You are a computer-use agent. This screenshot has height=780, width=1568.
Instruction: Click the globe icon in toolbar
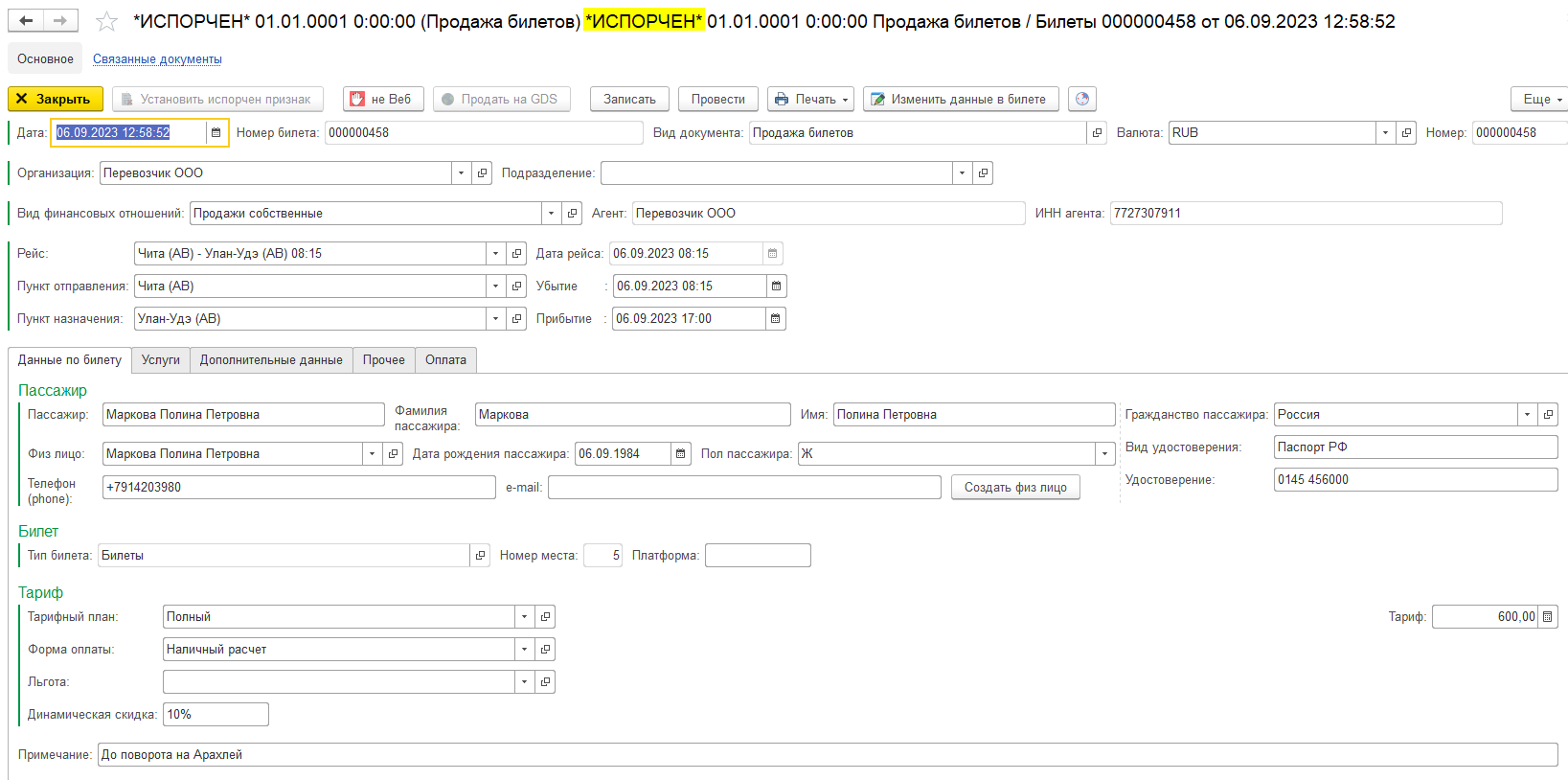pyautogui.click(x=1082, y=99)
